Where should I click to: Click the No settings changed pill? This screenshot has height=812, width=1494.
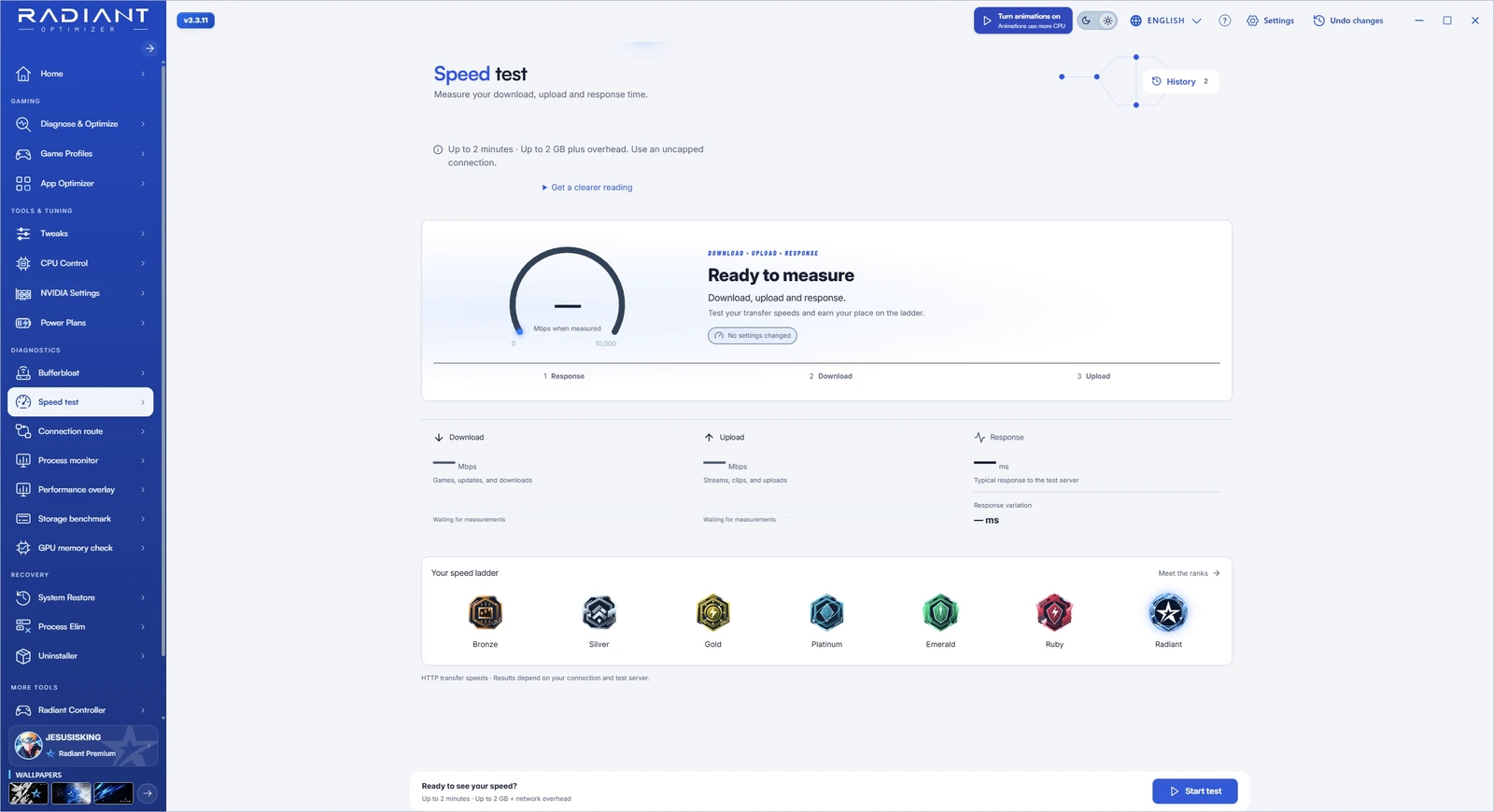click(x=753, y=336)
